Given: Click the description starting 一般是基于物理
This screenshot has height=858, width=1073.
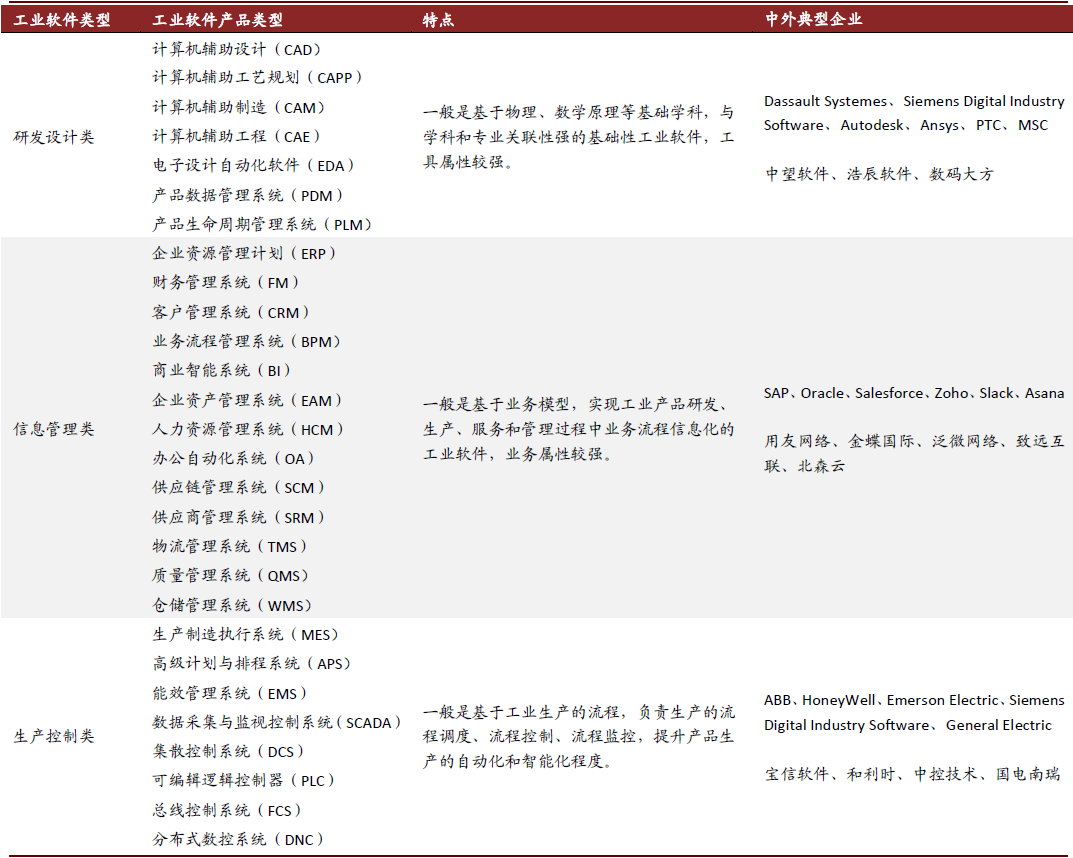Looking at the screenshot, I should (x=578, y=137).
